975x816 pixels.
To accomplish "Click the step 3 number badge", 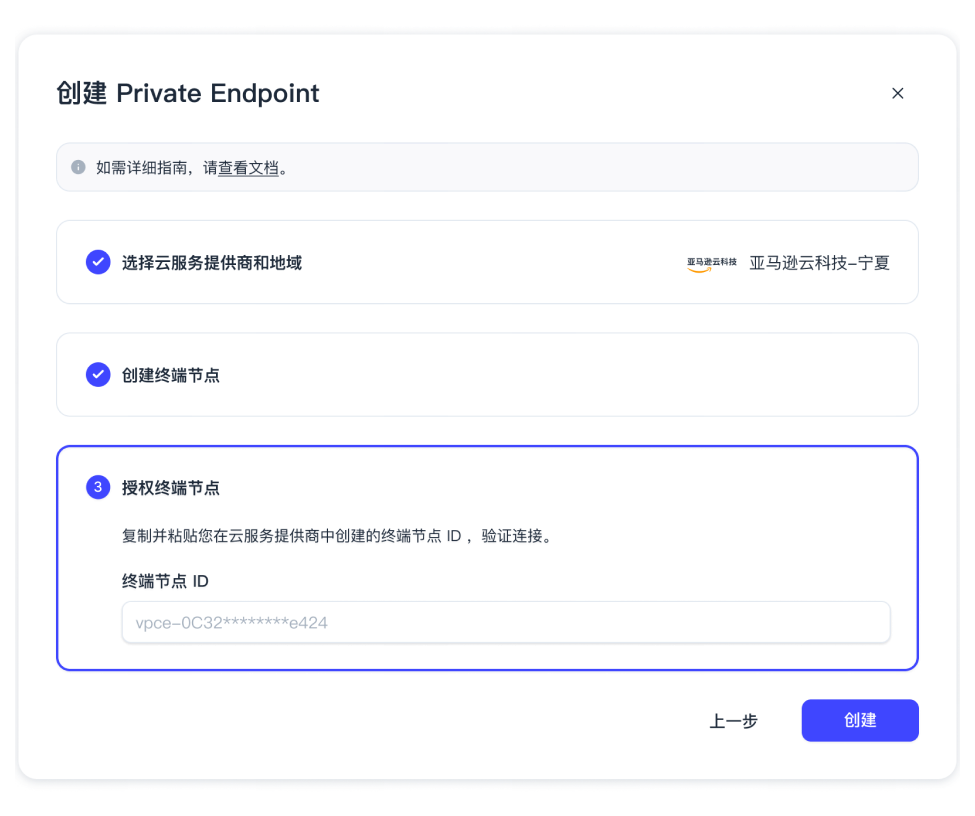I will (x=97, y=487).
